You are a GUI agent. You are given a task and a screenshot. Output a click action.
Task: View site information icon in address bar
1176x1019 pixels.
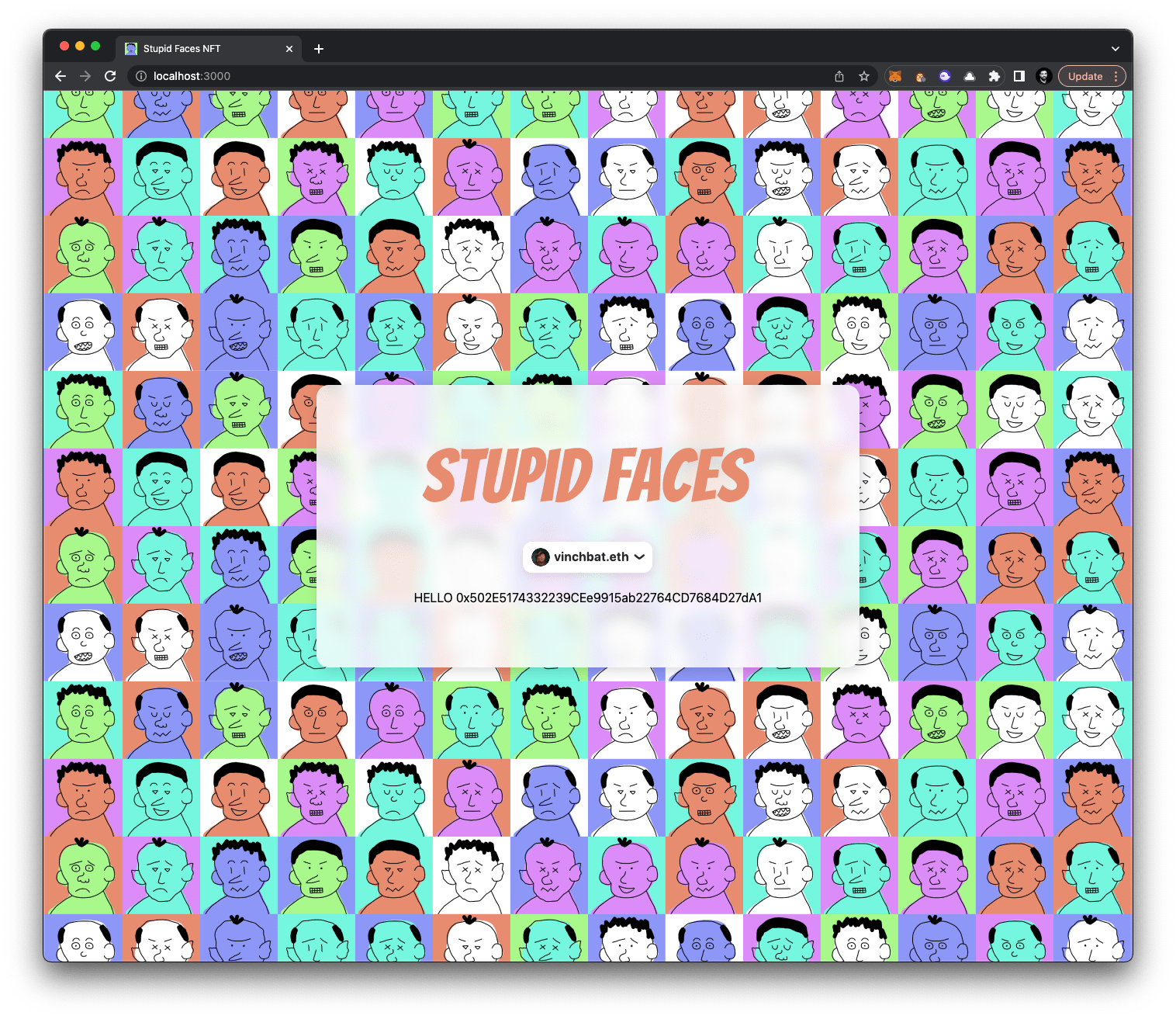pos(141,76)
